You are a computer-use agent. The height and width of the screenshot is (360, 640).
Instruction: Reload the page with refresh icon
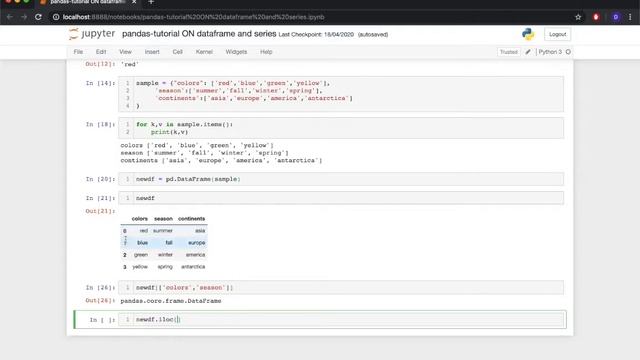(38, 17)
